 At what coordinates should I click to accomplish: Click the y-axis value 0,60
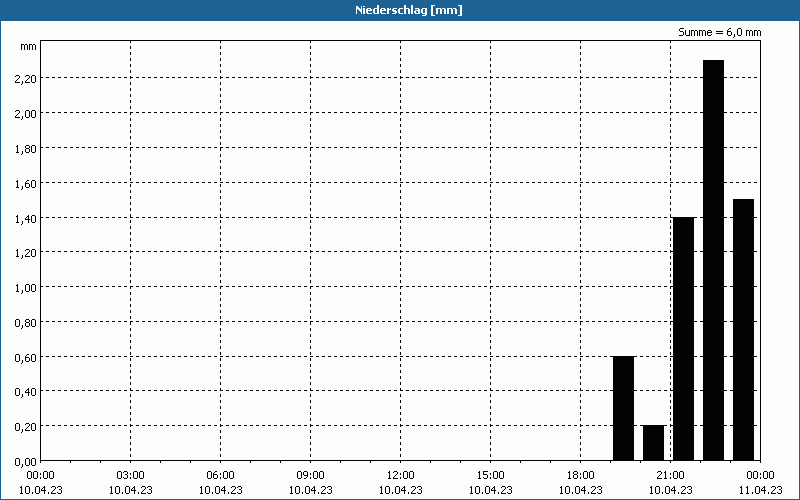click(26, 357)
